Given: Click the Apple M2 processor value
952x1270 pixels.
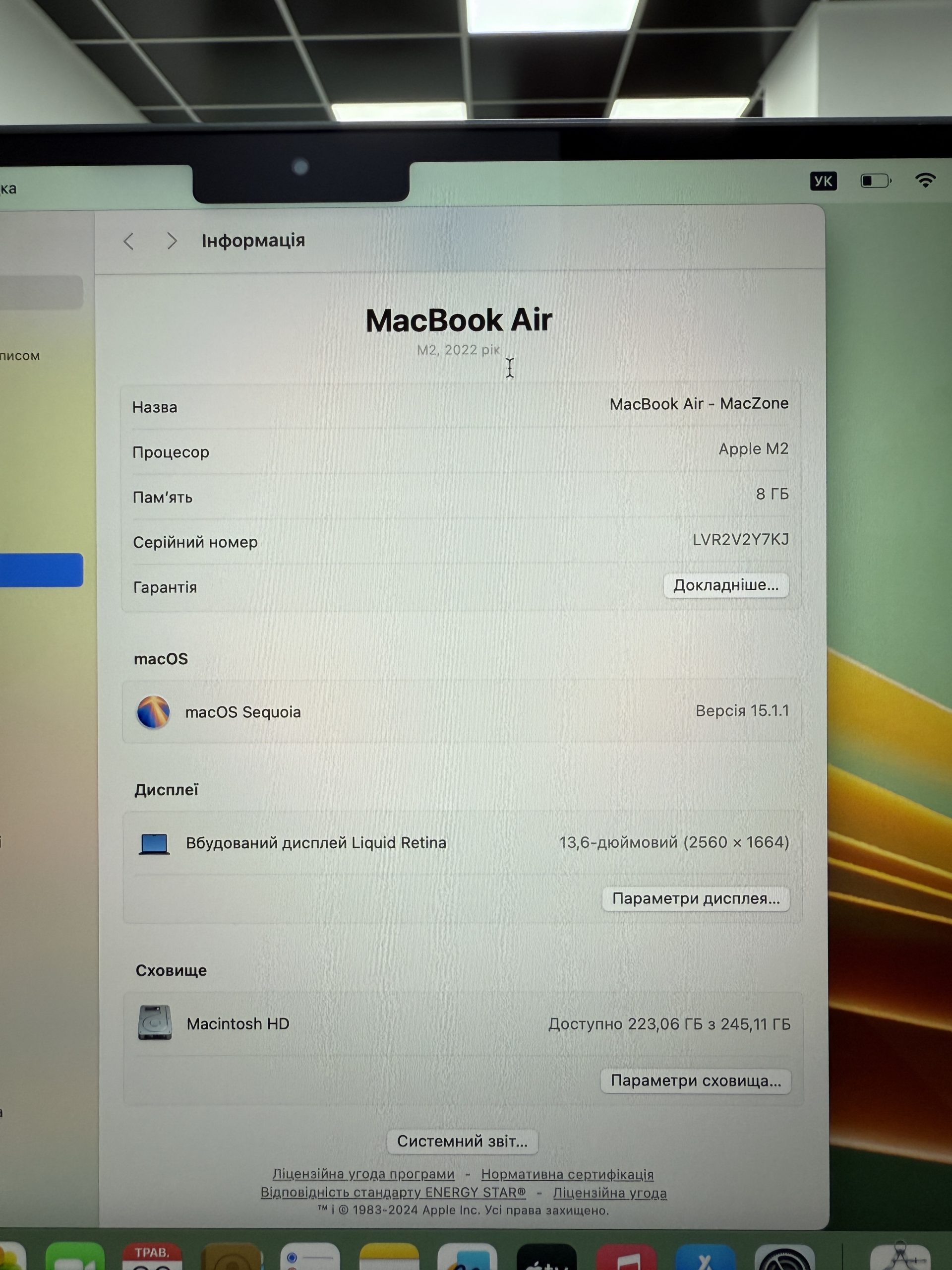Looking at the screenshot, I should tap(754, 448).
